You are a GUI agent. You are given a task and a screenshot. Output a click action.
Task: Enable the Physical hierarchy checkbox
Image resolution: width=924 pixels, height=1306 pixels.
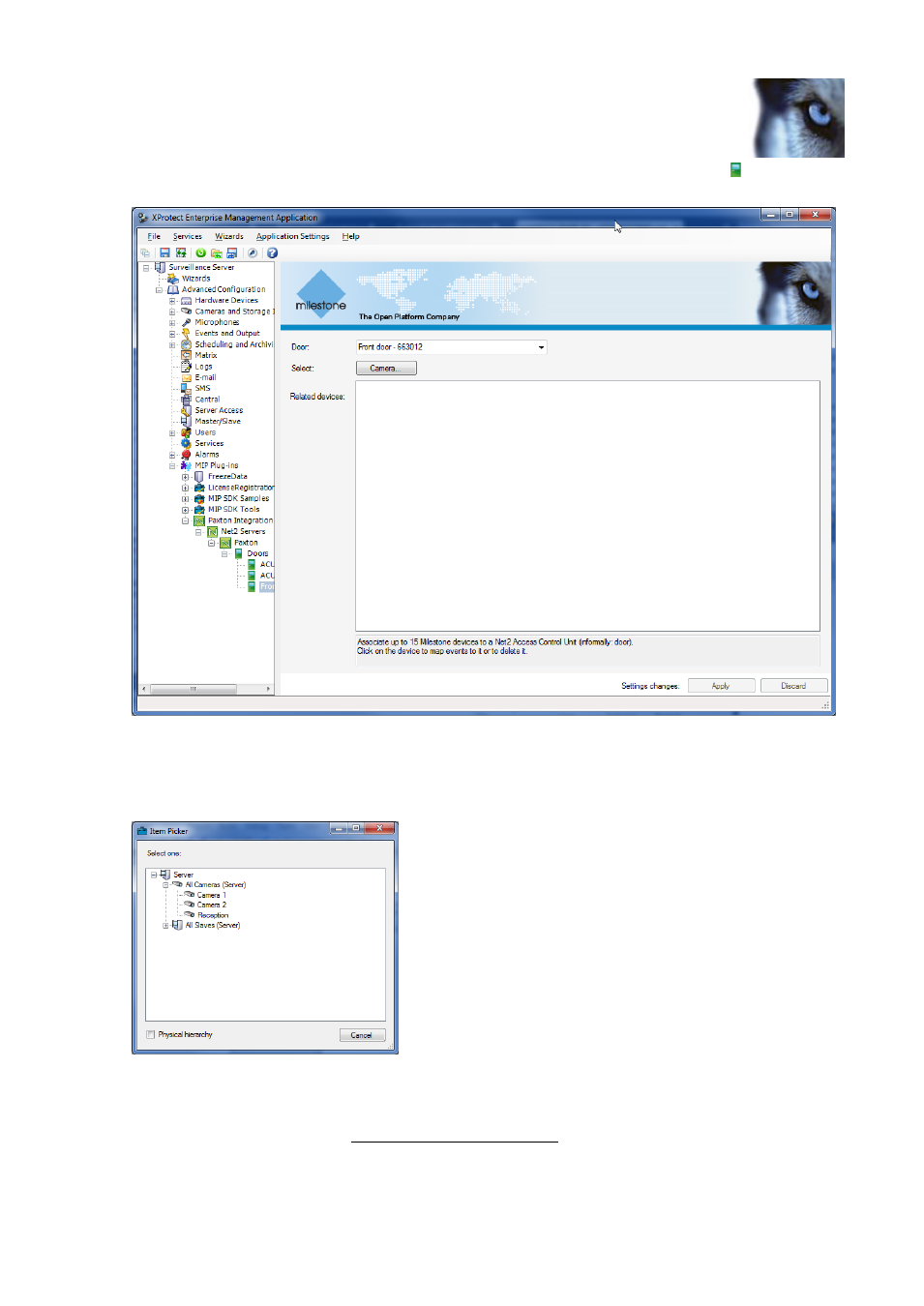coord(151,1035)
